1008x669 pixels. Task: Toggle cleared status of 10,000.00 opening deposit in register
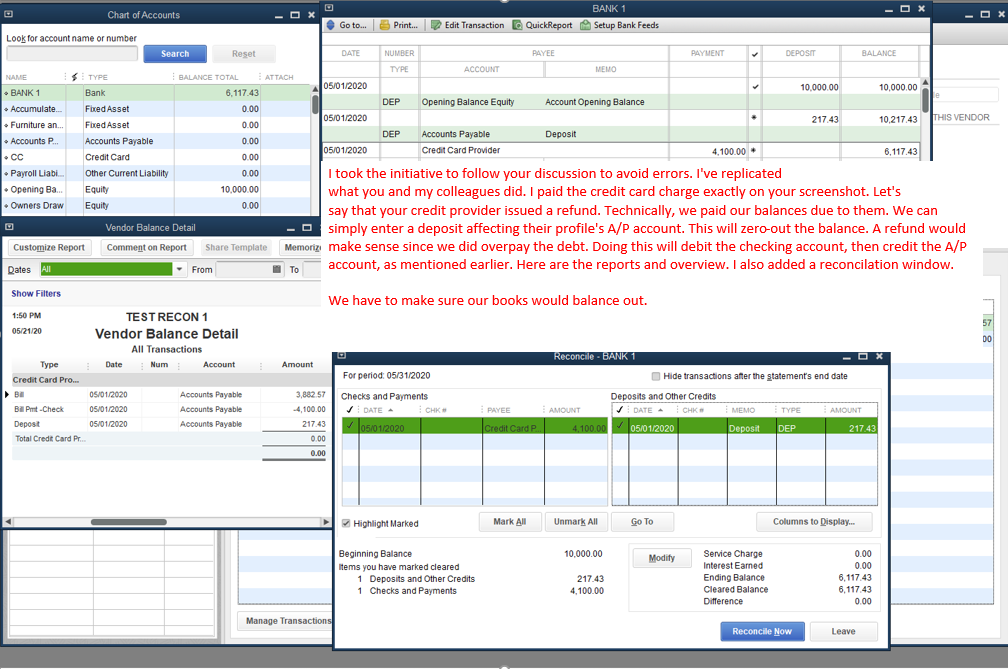tap(755, 87)
